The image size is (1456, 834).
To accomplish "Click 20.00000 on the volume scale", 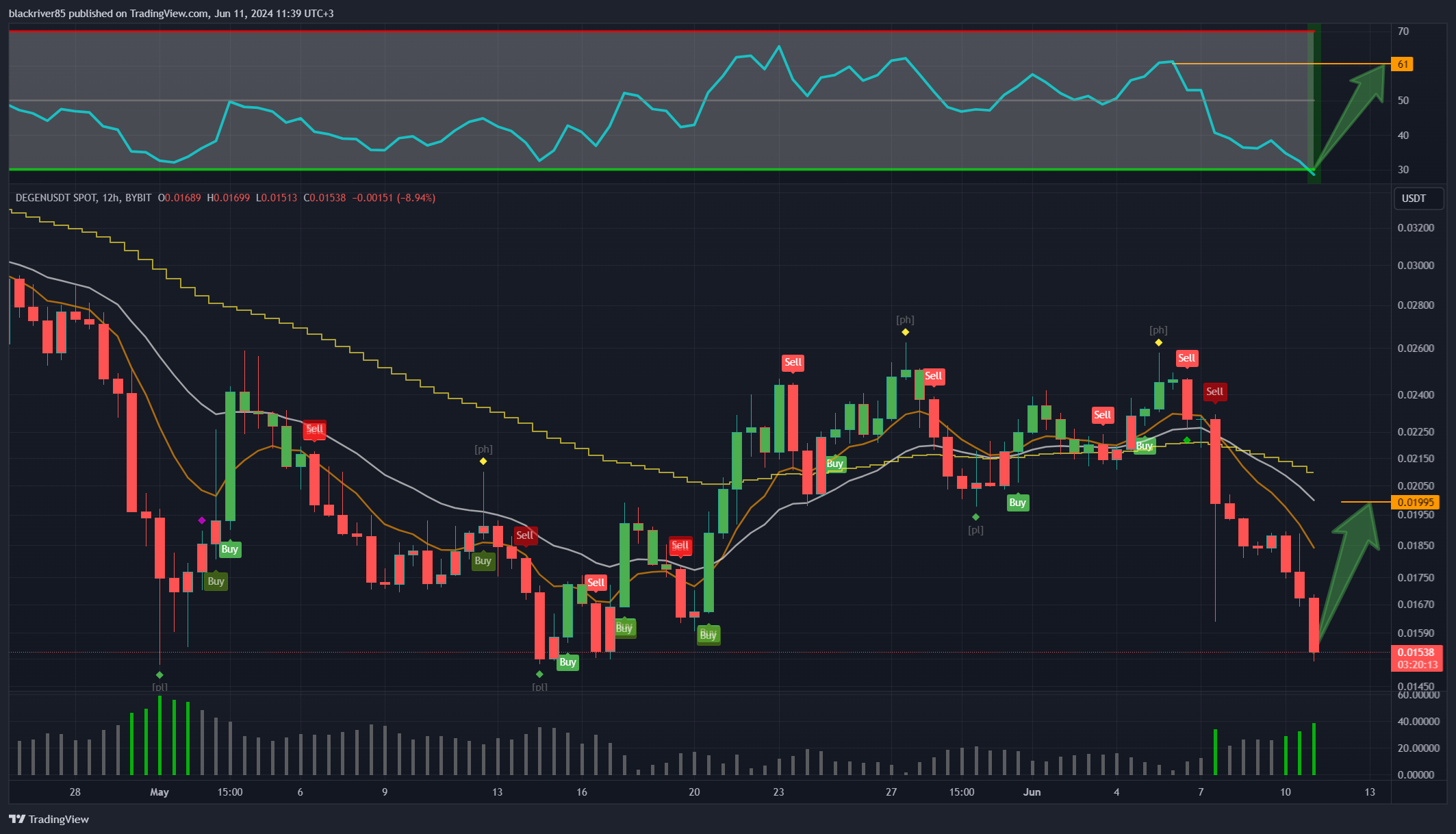I will coord(1418,748).
